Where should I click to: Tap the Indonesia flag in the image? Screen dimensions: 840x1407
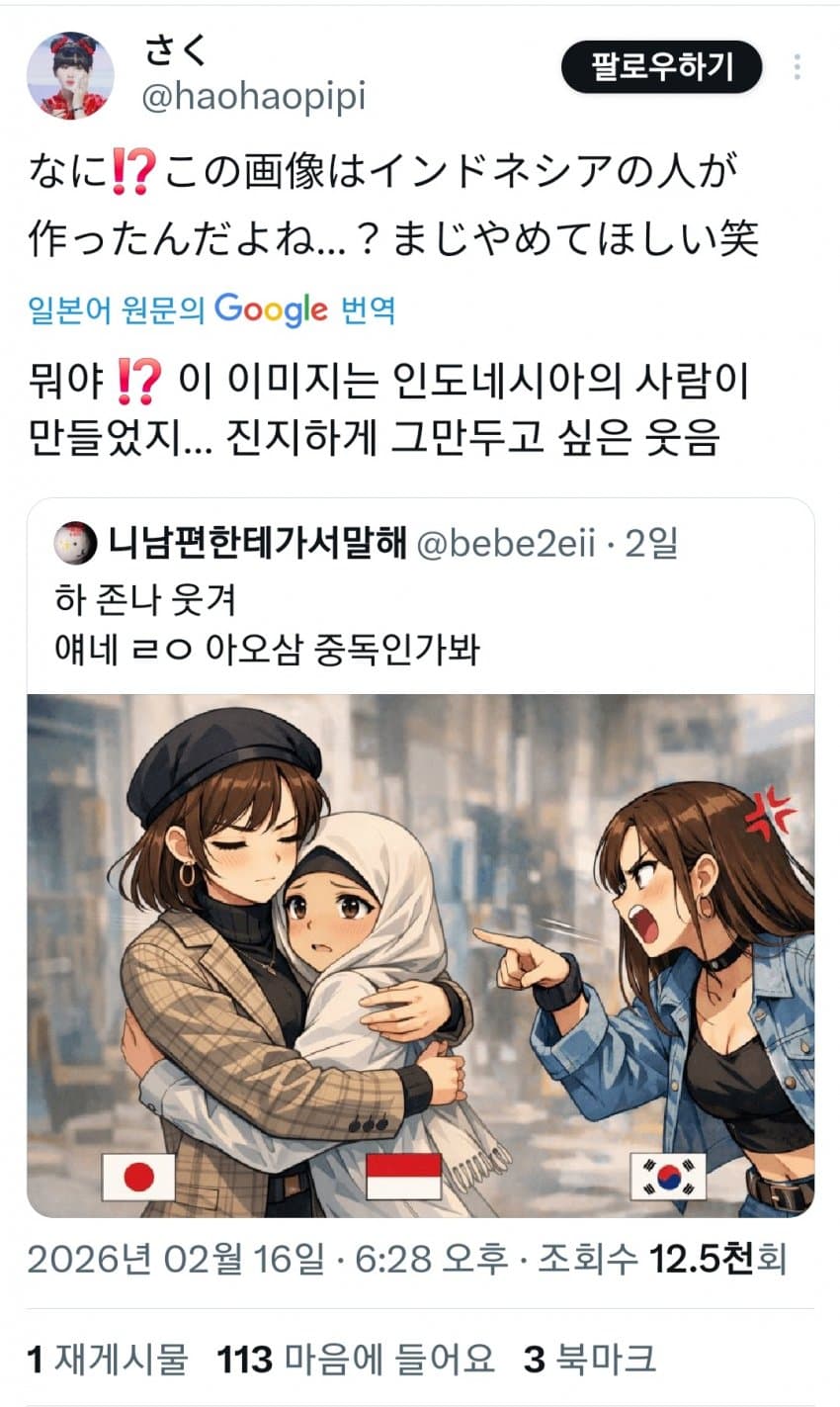pos(403,1176)
